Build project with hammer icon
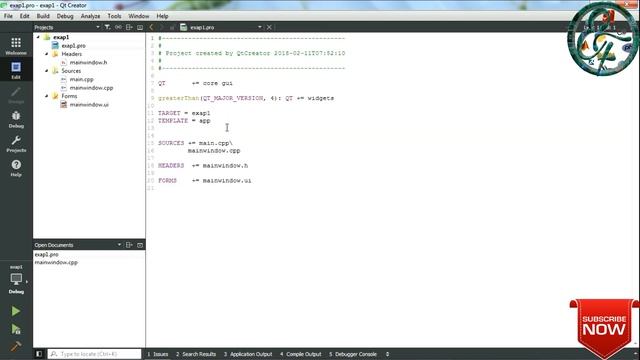The height and width of the screenshot is (360, 640). (x=16, y=346)
